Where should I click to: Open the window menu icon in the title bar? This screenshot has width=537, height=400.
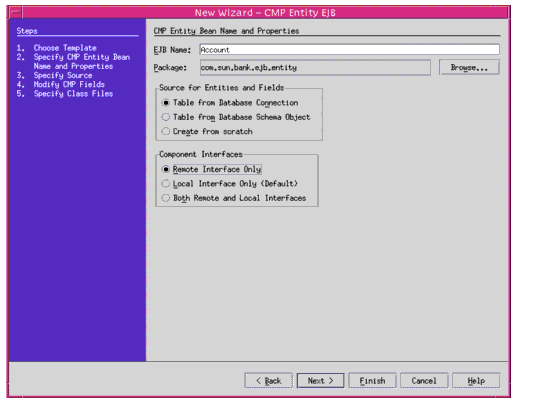15,13
